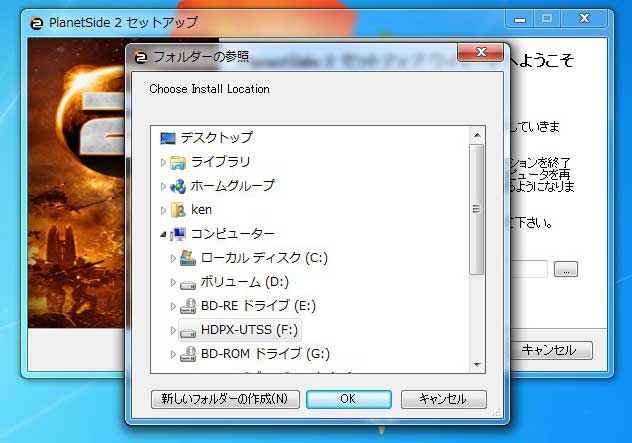Click the HDPX-UTSS (F:) drive icon
This screenshot has width=632, height=443.
pos(188,333)
